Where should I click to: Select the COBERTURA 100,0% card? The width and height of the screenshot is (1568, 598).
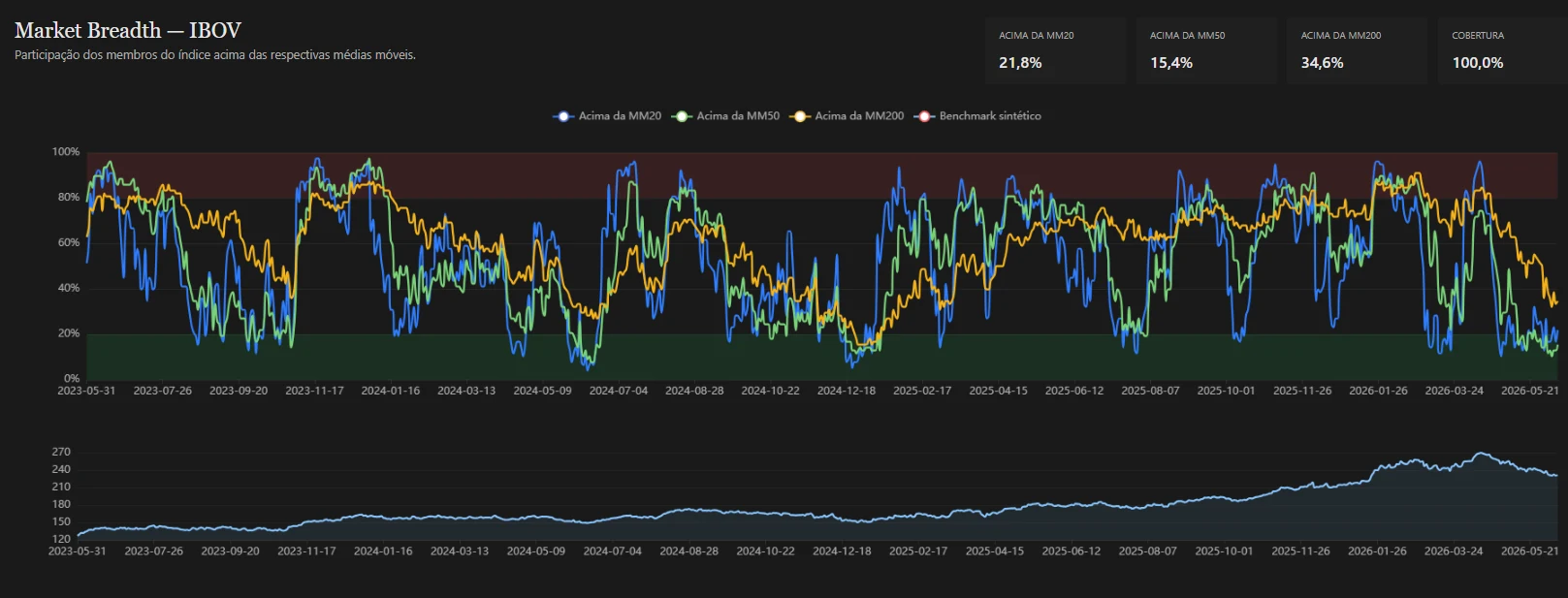[x=1501, y=50]
